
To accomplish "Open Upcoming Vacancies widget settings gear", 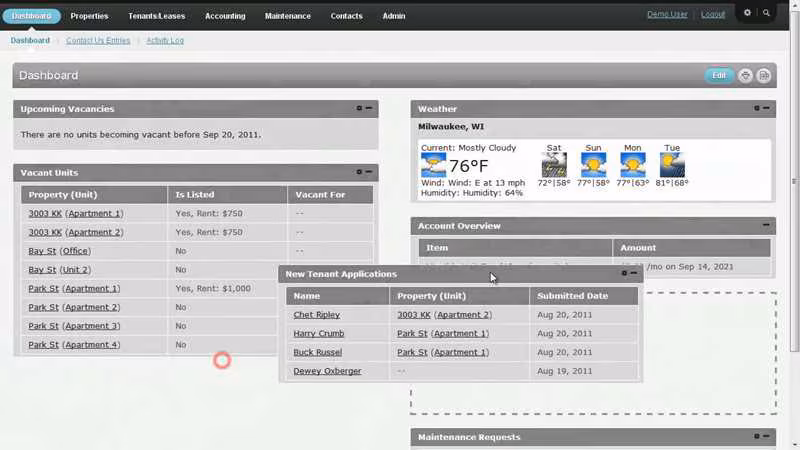I will [359, 108].
